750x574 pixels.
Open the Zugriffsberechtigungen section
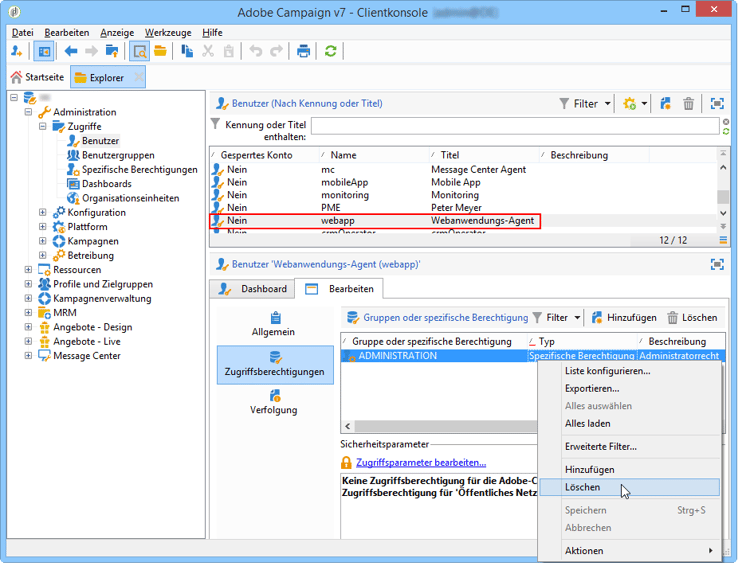point(275,364)
